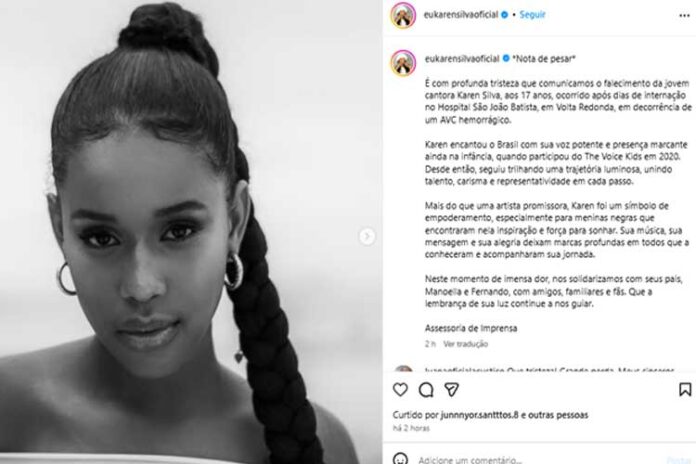
Task: Like the post with the heart icon
Action: point(400,389)
